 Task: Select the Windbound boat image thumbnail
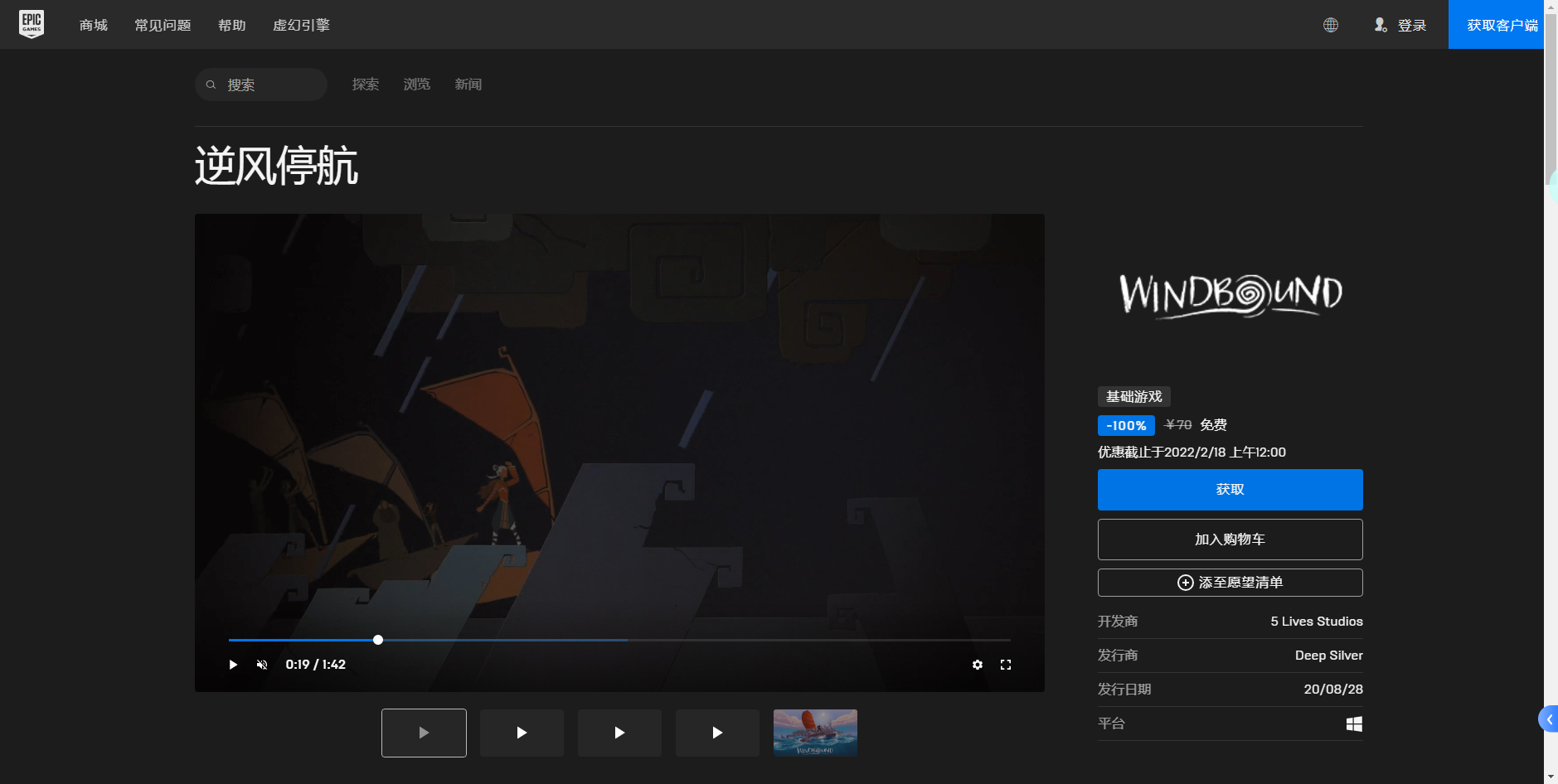click(x=815, y=733)
